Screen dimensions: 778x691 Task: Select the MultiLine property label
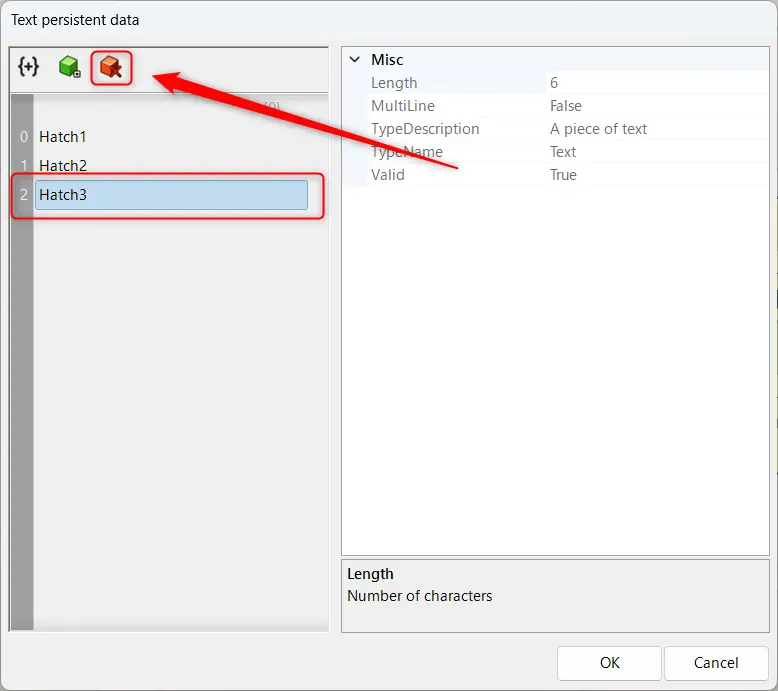click(x=403, y=106)
